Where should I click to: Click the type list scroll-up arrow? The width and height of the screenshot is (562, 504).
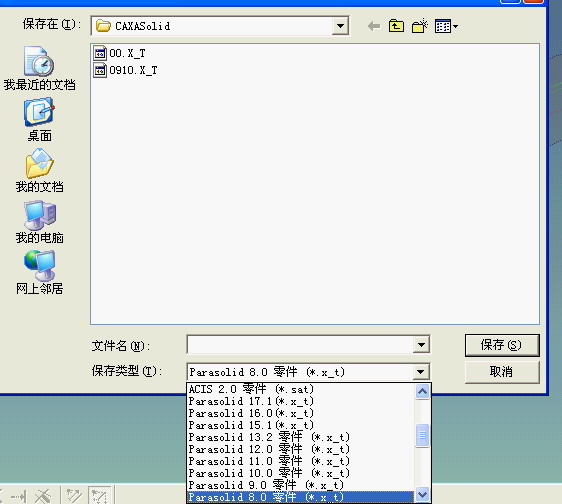tap(422, 392)
